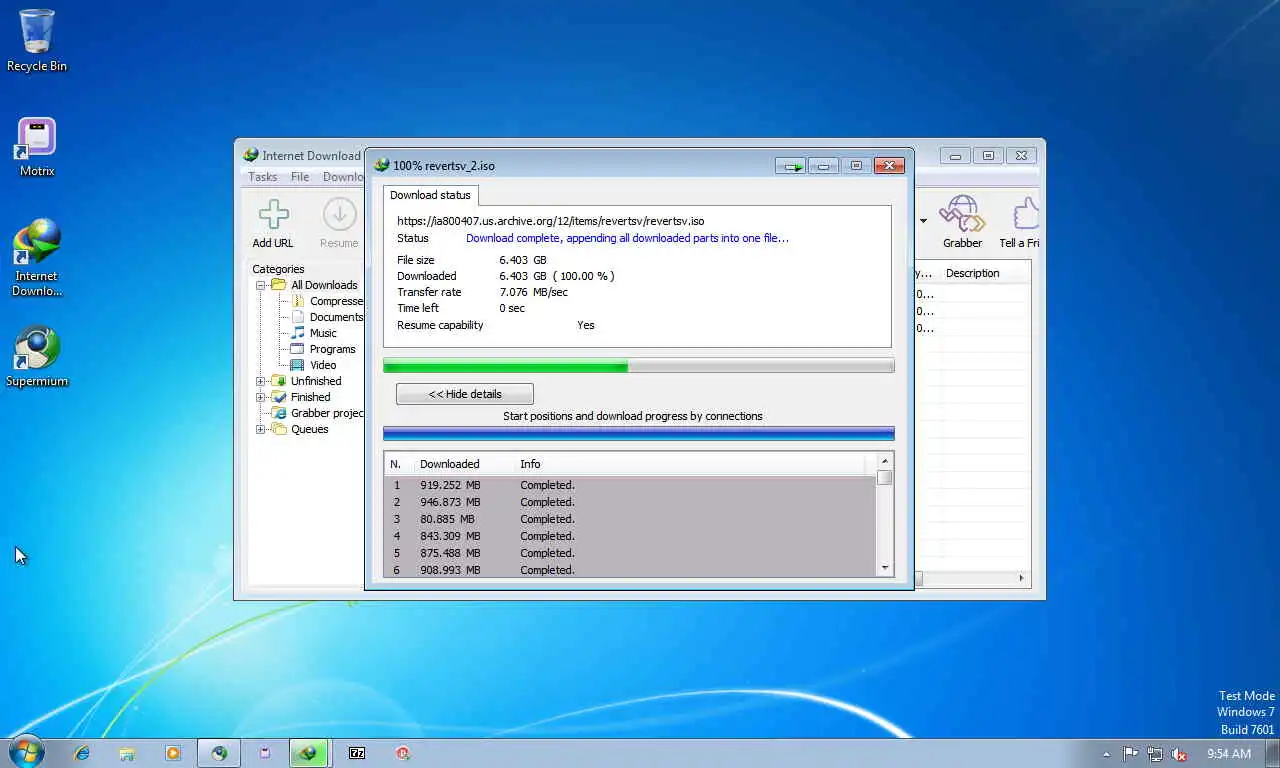The image size is (1280, 768).
Task: Expand the Unfinished category node
Action: [261, 381]
